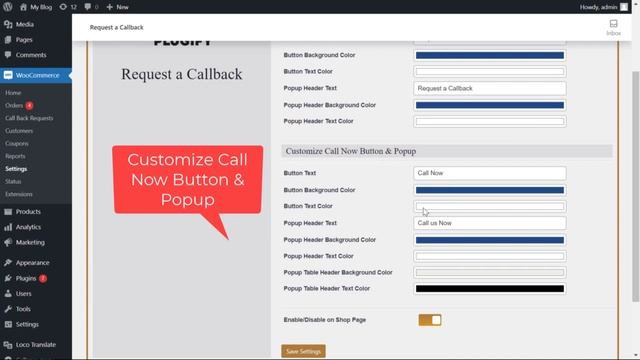Pick Request a Callback Popup Header Background Color
640x360 pixels.
(490, 105)
